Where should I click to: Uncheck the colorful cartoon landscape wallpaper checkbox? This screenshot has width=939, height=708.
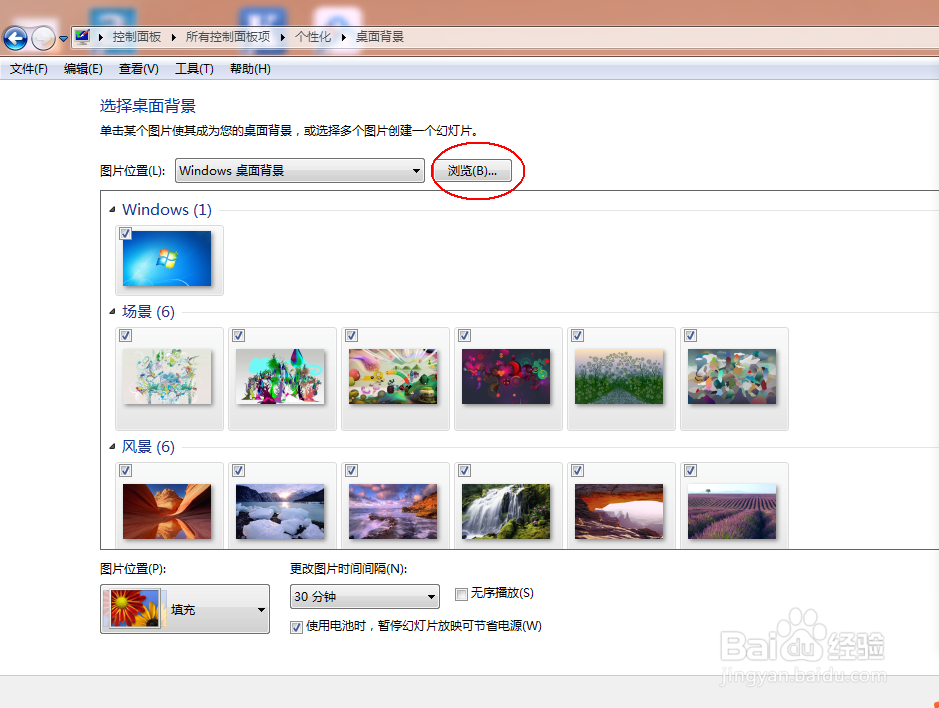click(352, 335)
